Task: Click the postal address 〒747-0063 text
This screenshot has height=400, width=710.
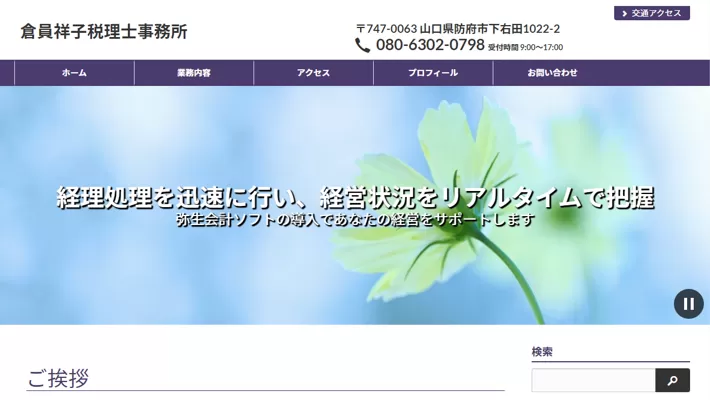Action: (458, 28)
